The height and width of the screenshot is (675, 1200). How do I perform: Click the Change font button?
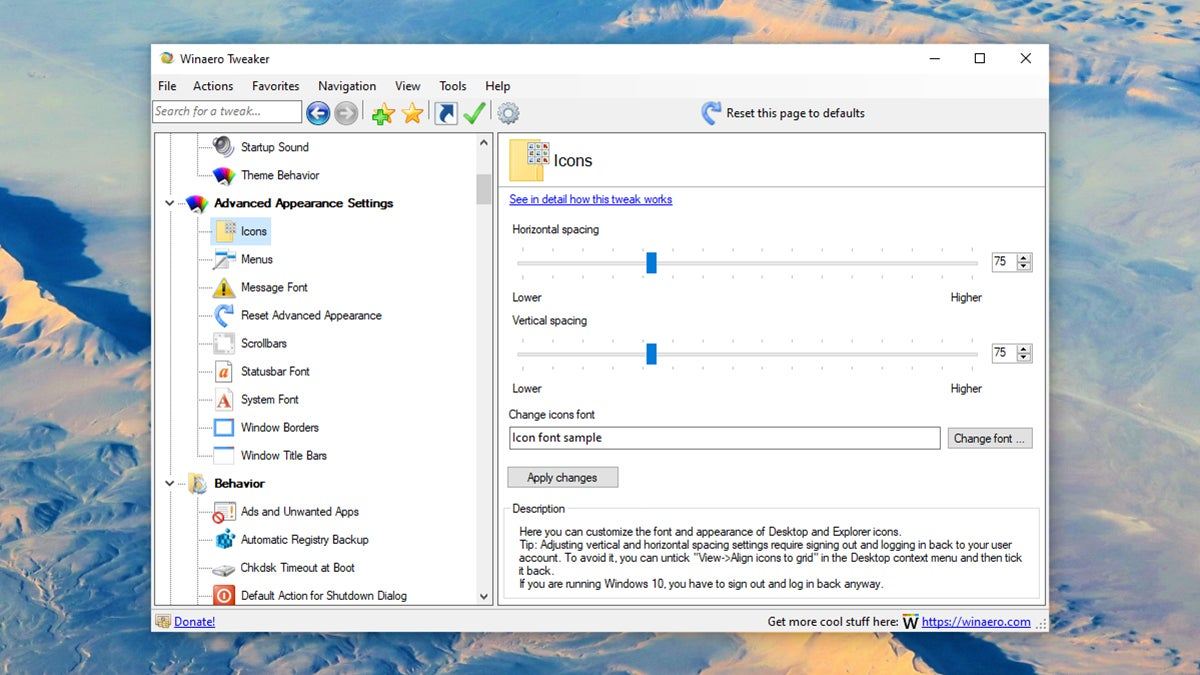click(989, 438)
